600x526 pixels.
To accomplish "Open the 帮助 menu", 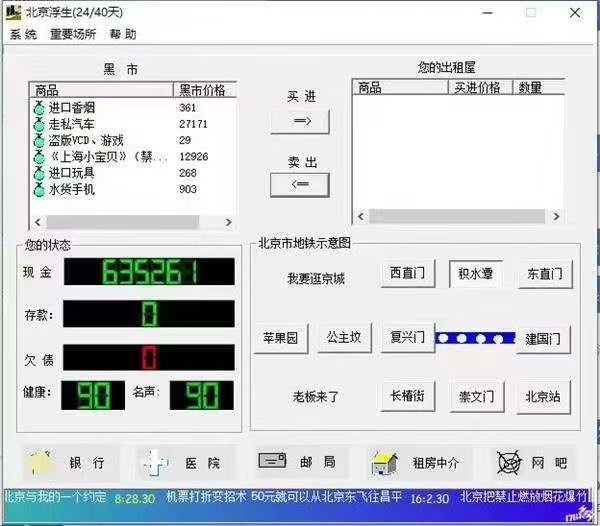I will click(x=123, y=34).
